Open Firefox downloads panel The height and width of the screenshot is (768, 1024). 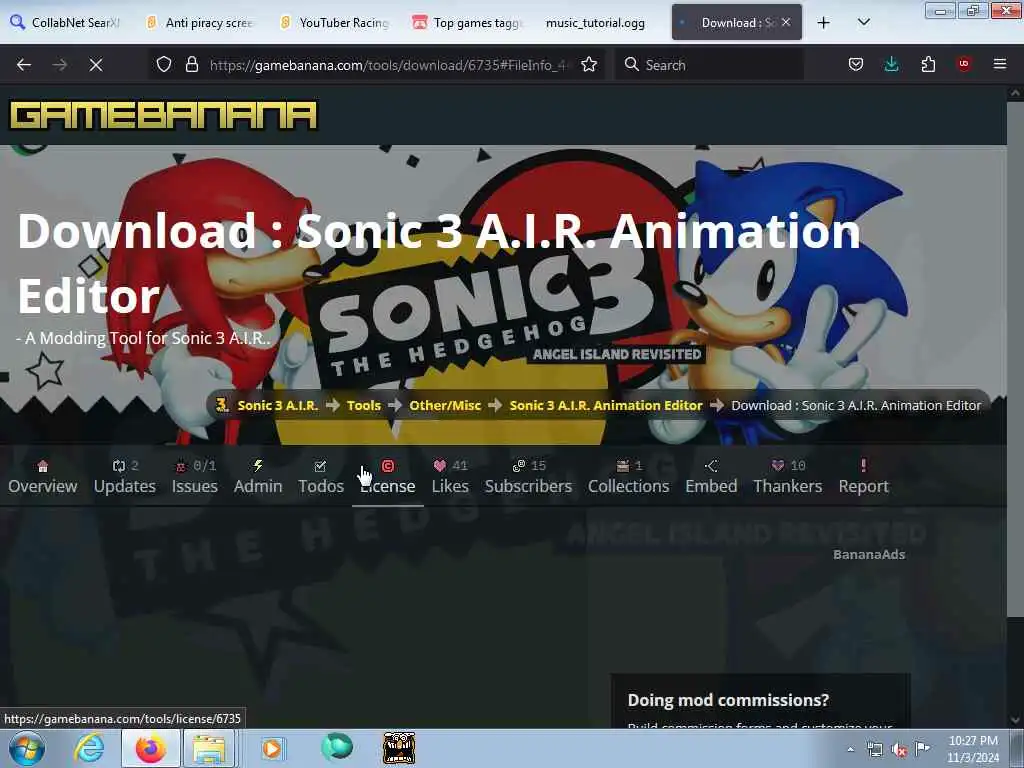pyautogui.click(x=891, y=65)
